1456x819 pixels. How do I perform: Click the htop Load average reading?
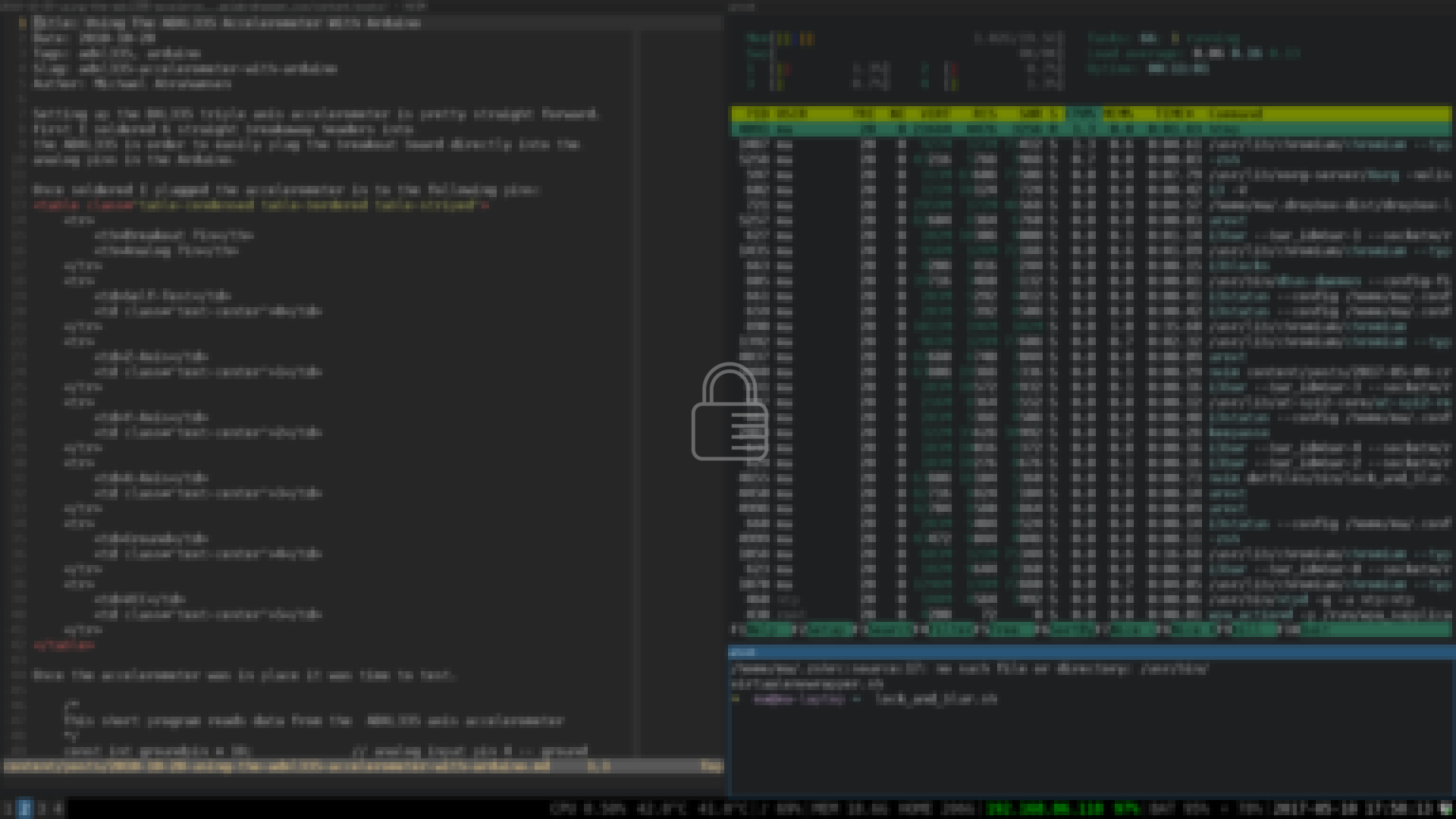[x=1194, y=53]
